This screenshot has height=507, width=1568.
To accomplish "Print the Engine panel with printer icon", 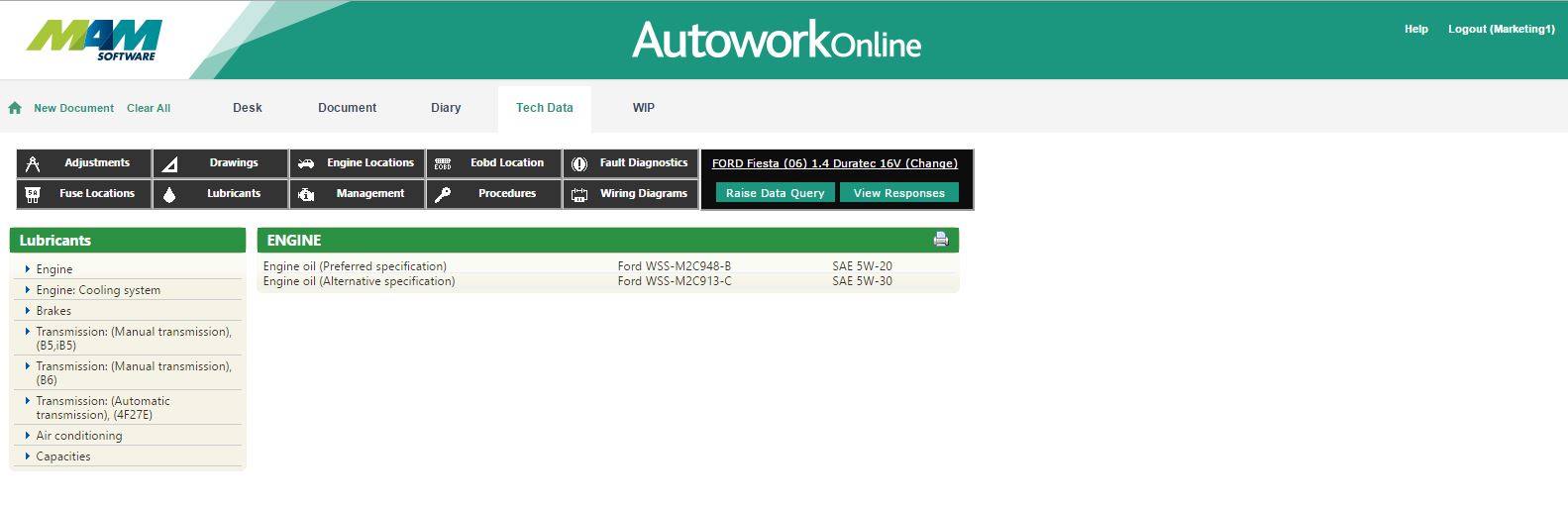I will pos(940,240).
